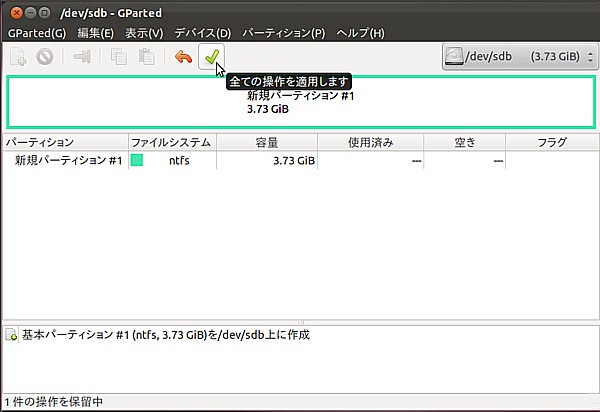Click the パーティション column header
Image resolution: width=600 pixels, height=412 pixels.
click(x=65, y=142)
